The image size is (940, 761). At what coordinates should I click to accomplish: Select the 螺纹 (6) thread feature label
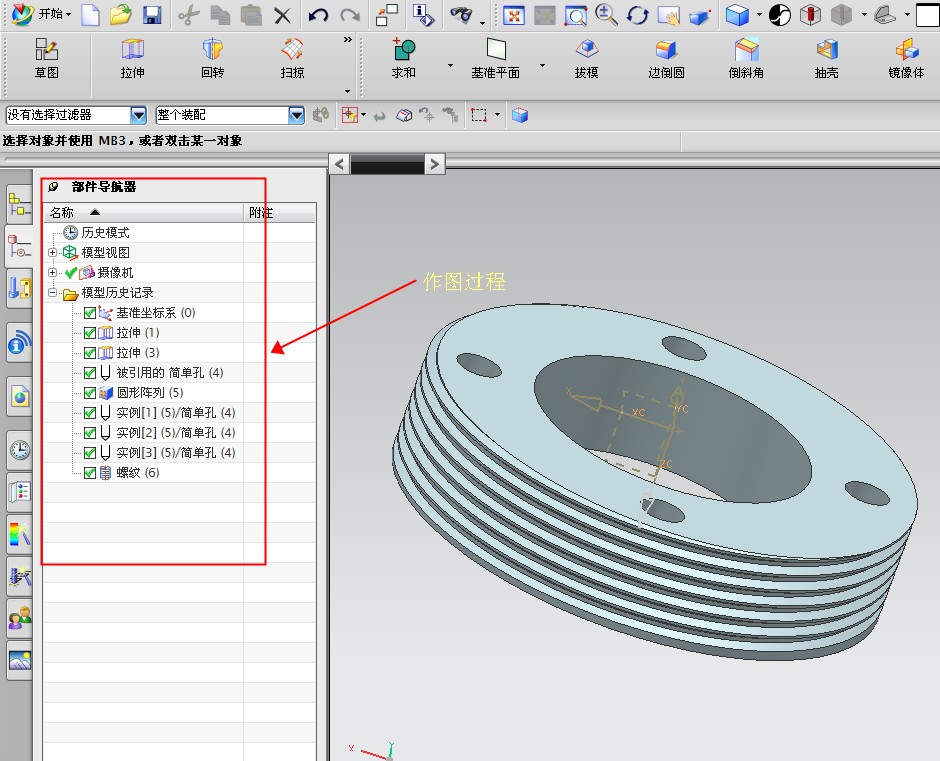(138, 473)
